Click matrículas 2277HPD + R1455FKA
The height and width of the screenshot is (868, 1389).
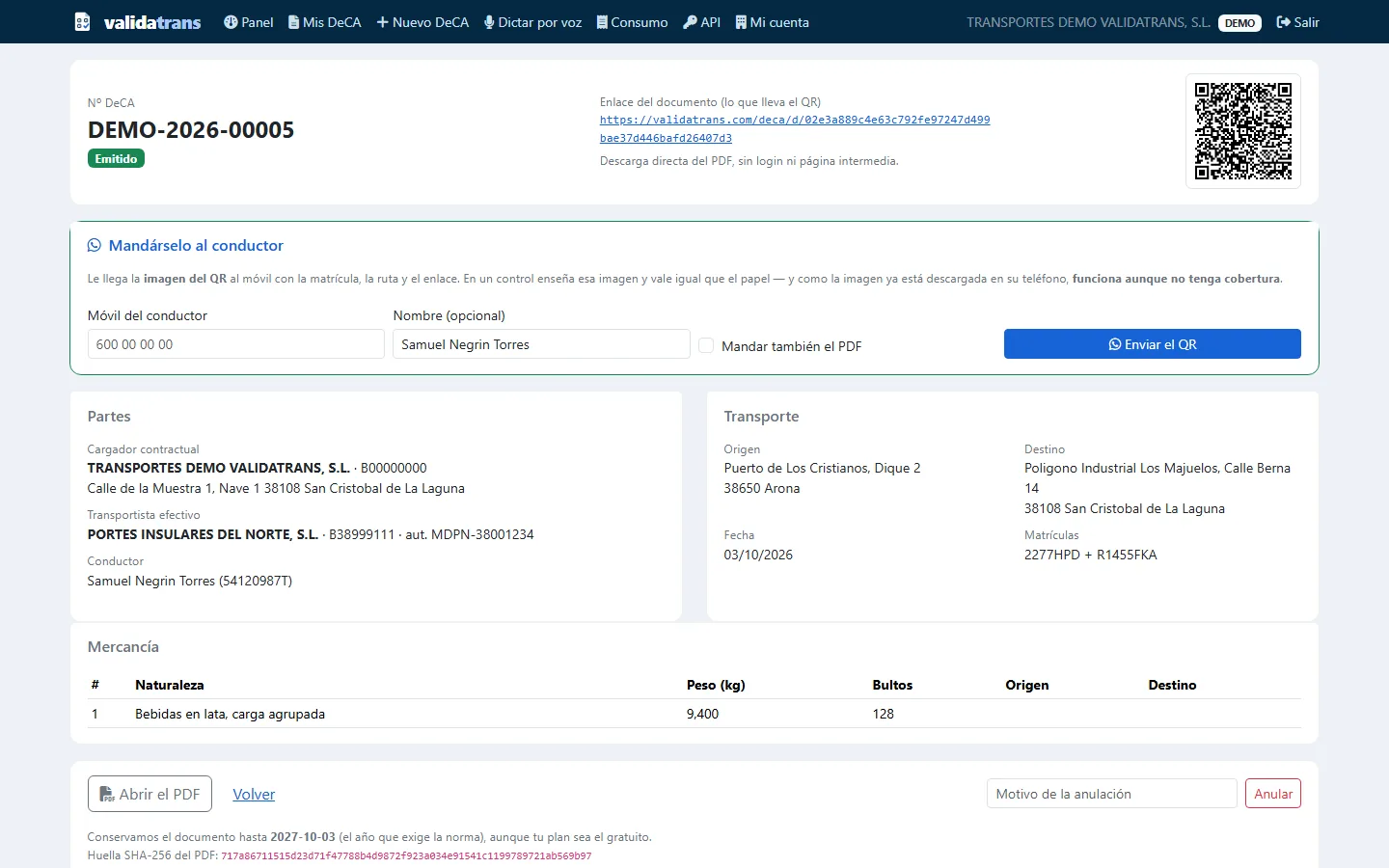pyautogui.click(x=1091, y=555)
